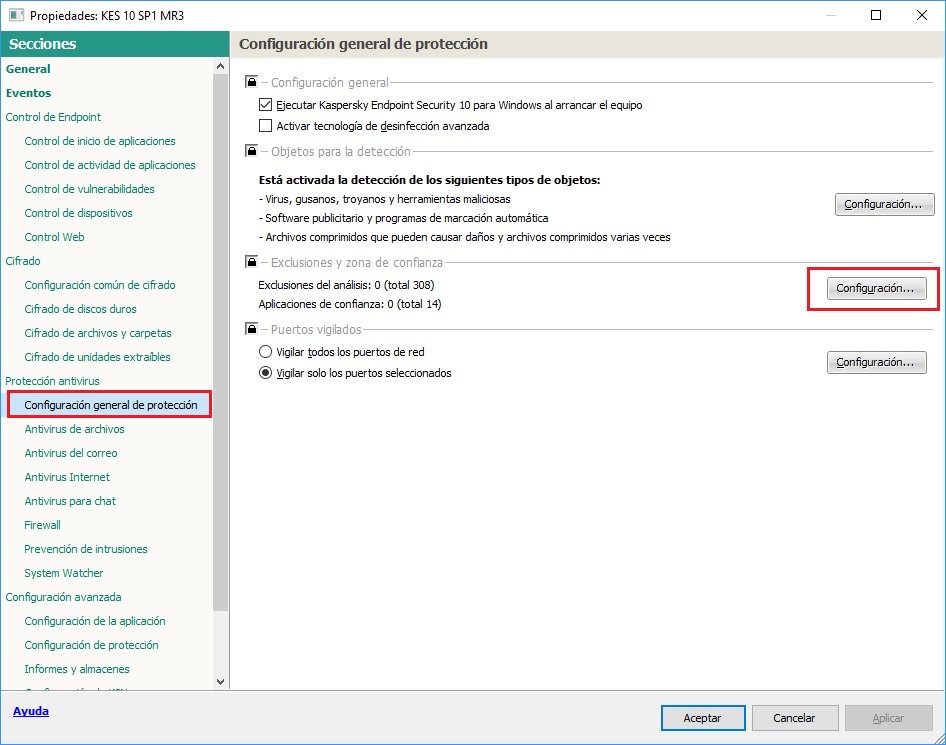Toggle the lock icon beside Configuración general
Screen dimensions: 946x745
tap(252, 81)
